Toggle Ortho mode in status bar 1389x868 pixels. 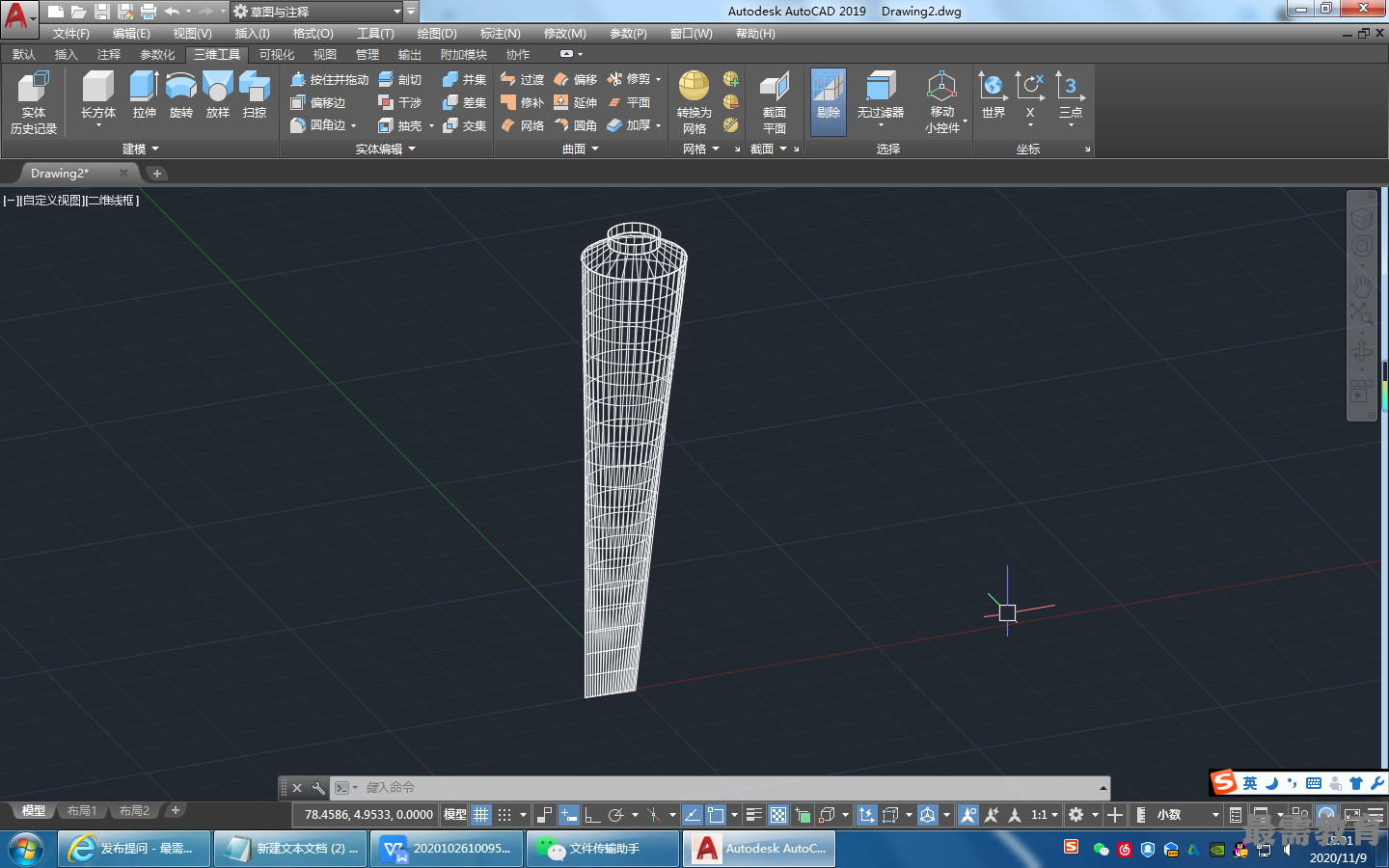click(592, 815)
